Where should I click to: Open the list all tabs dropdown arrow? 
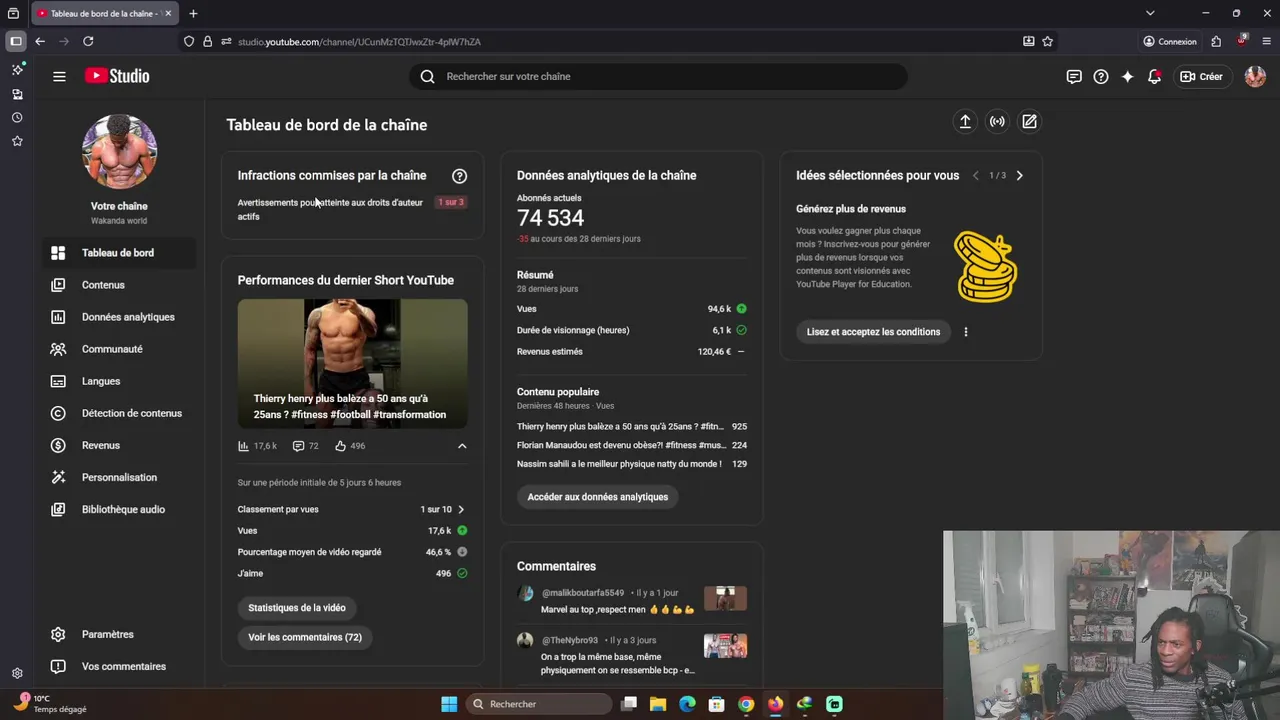1150,13
